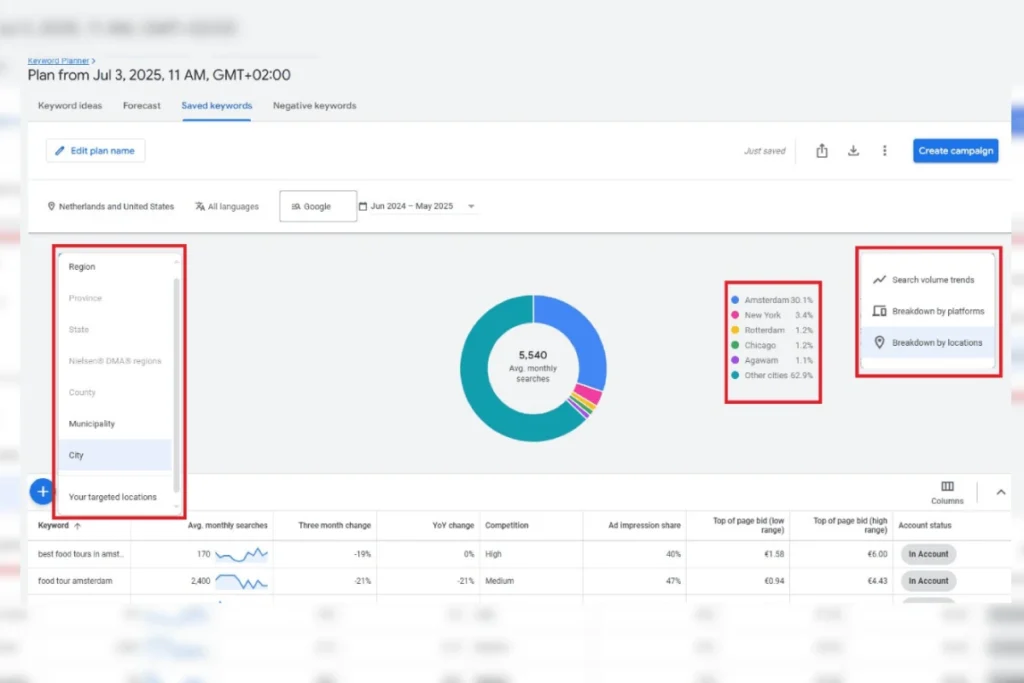The height and width of the screenshot is (683, 1024).
Task: Click the share icon beside Just saved
Action: click(x=822, y=151)
